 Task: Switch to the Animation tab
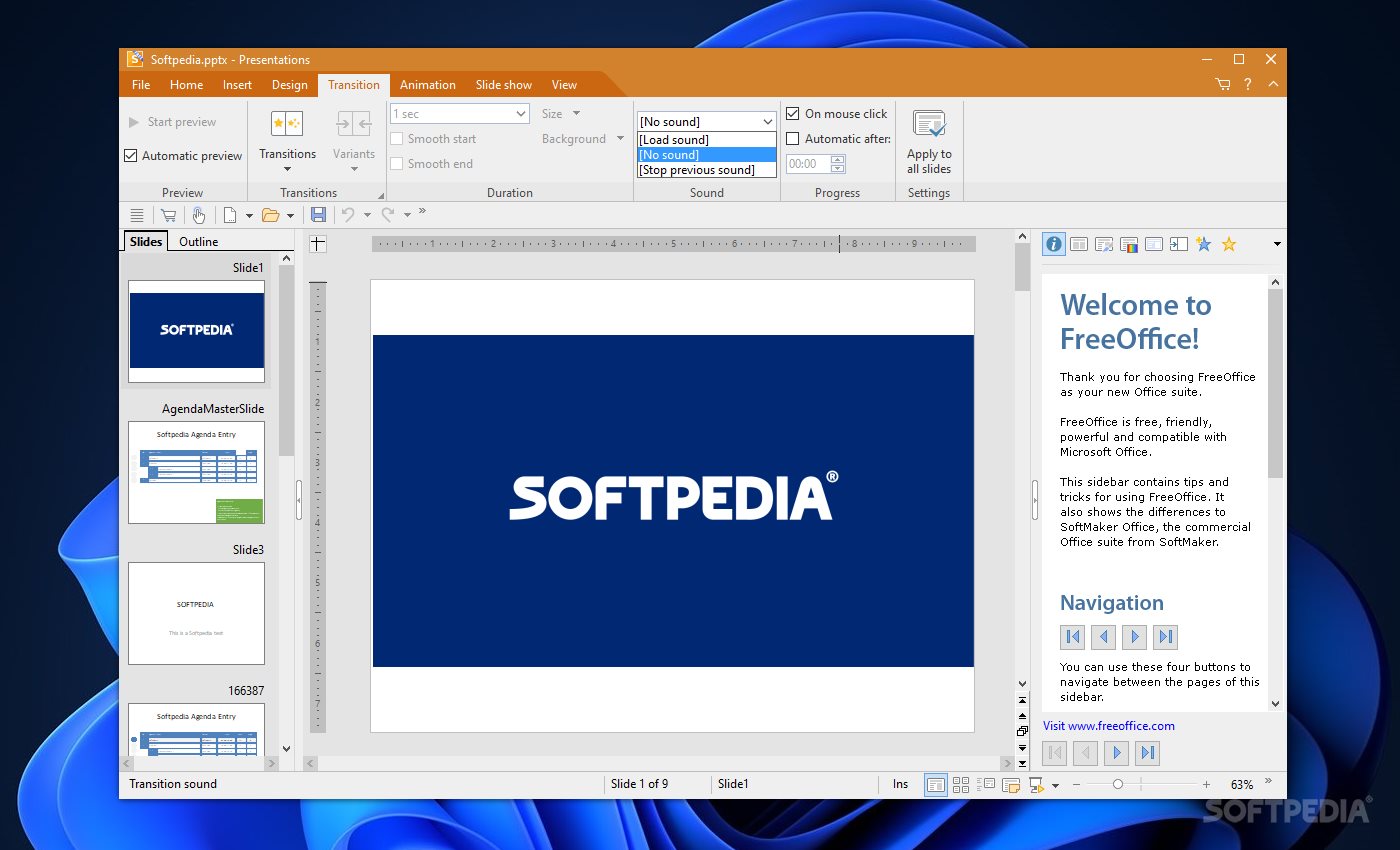tap(427, 85)
